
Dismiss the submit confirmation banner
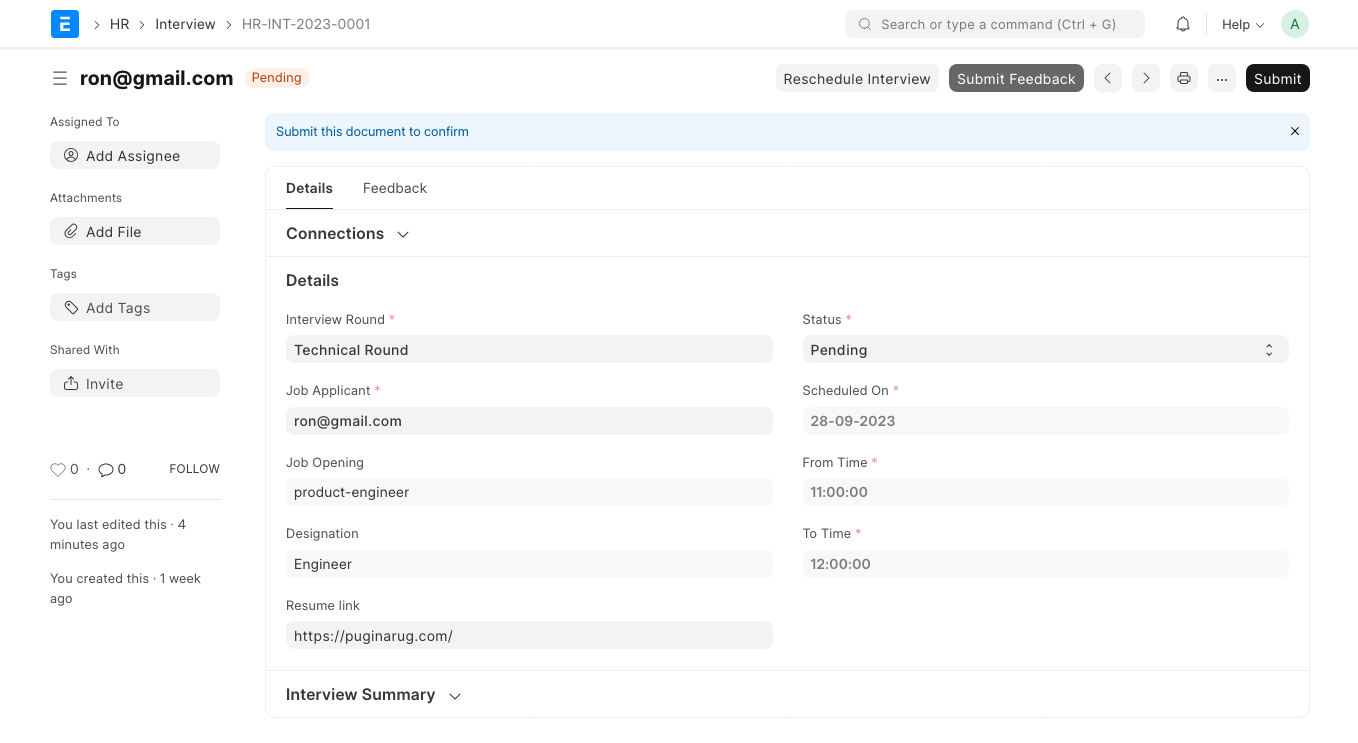[x=1294, y=131]
